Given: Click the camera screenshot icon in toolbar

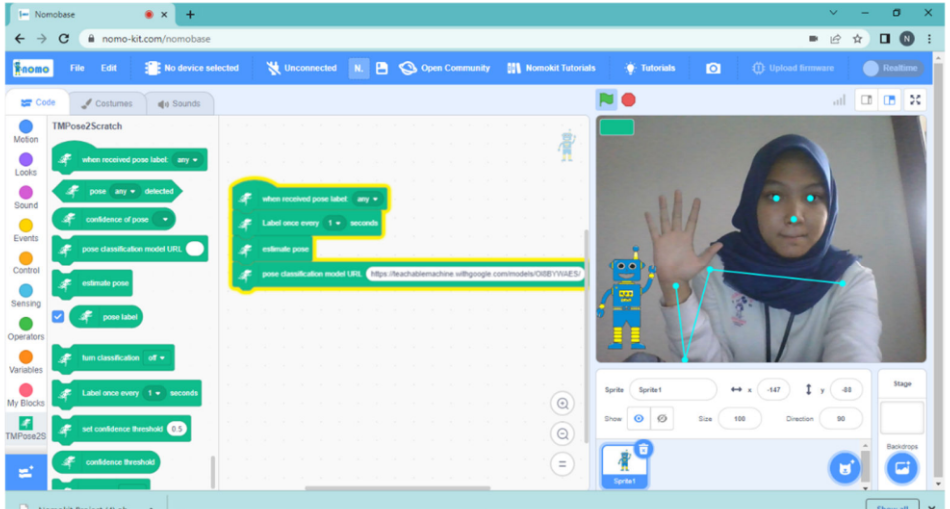Looking at the screenshot, I should click(713, 68).
